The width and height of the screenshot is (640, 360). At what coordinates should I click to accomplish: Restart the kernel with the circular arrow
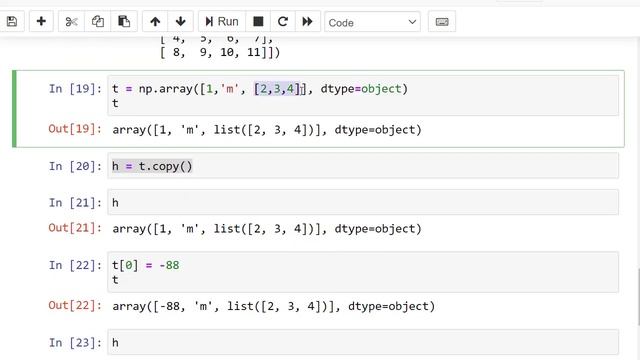click(x=282, y=22)
